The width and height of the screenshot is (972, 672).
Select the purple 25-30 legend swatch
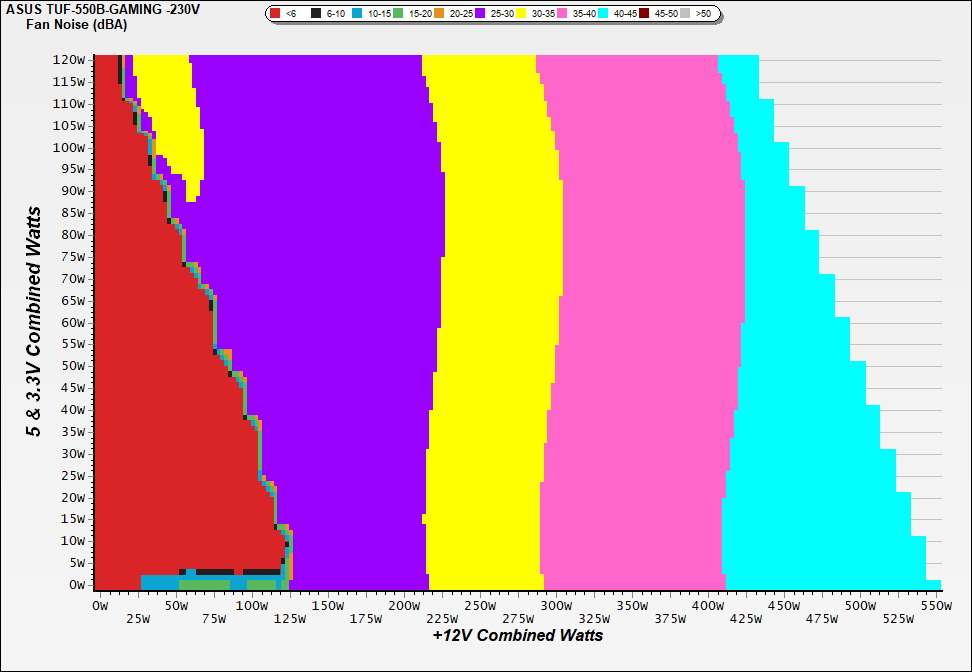[x=480, y=14]
